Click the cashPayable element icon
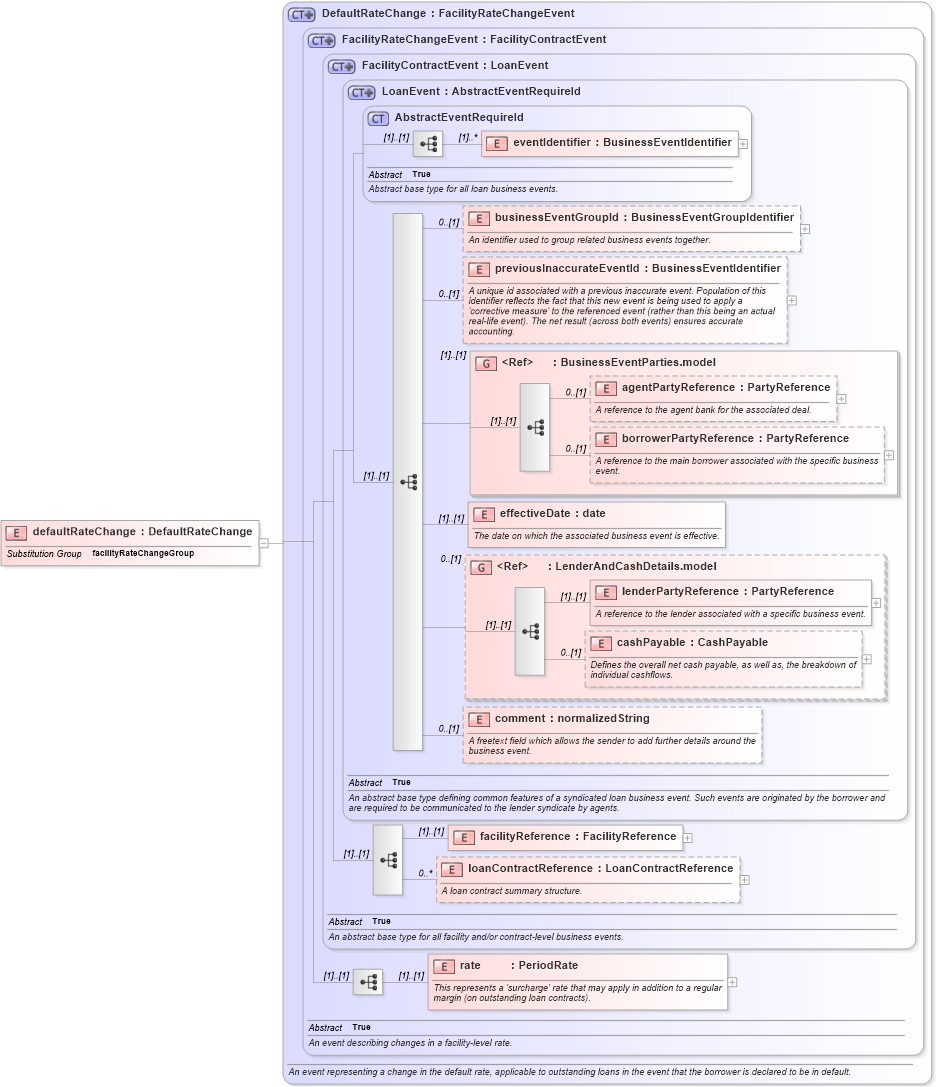 tap(602, 642)
